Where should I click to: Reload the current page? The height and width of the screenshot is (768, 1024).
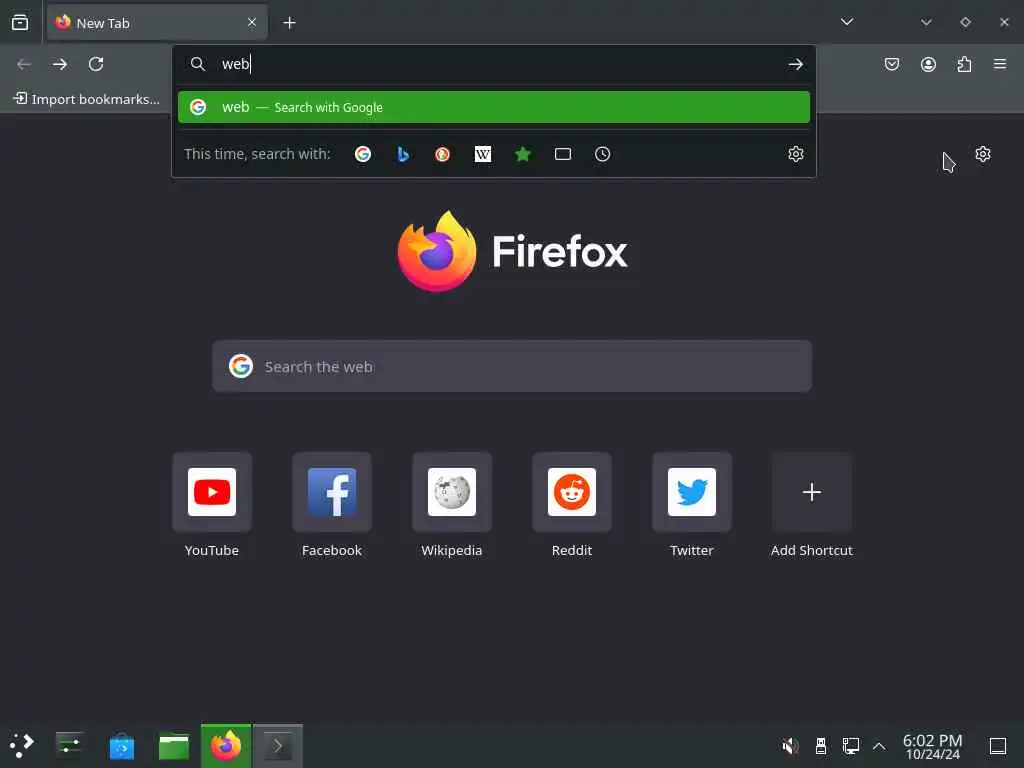96,64
